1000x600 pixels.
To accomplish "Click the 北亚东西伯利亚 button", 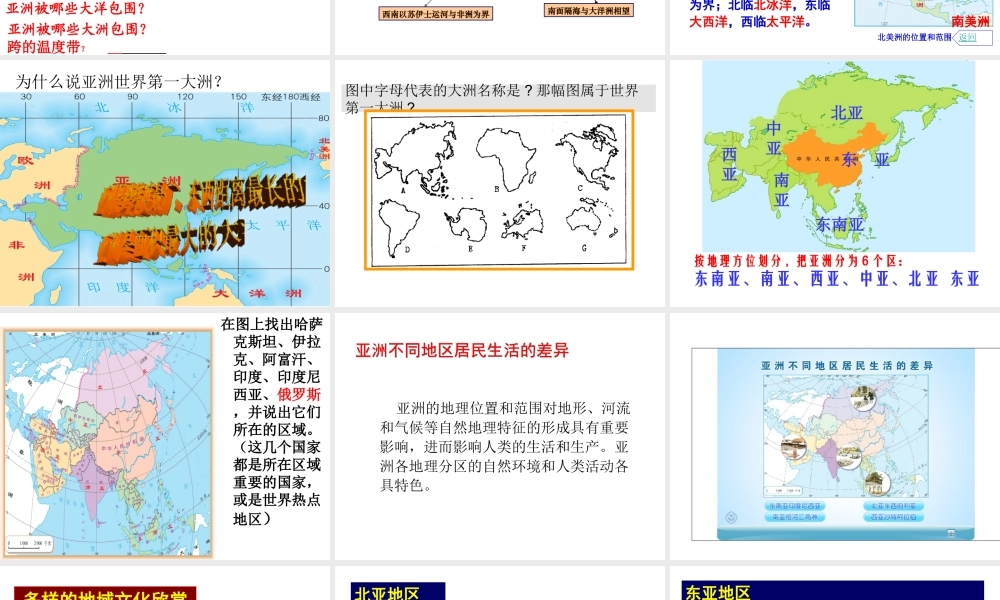I will pyautogui.click(x=893, y=506).
